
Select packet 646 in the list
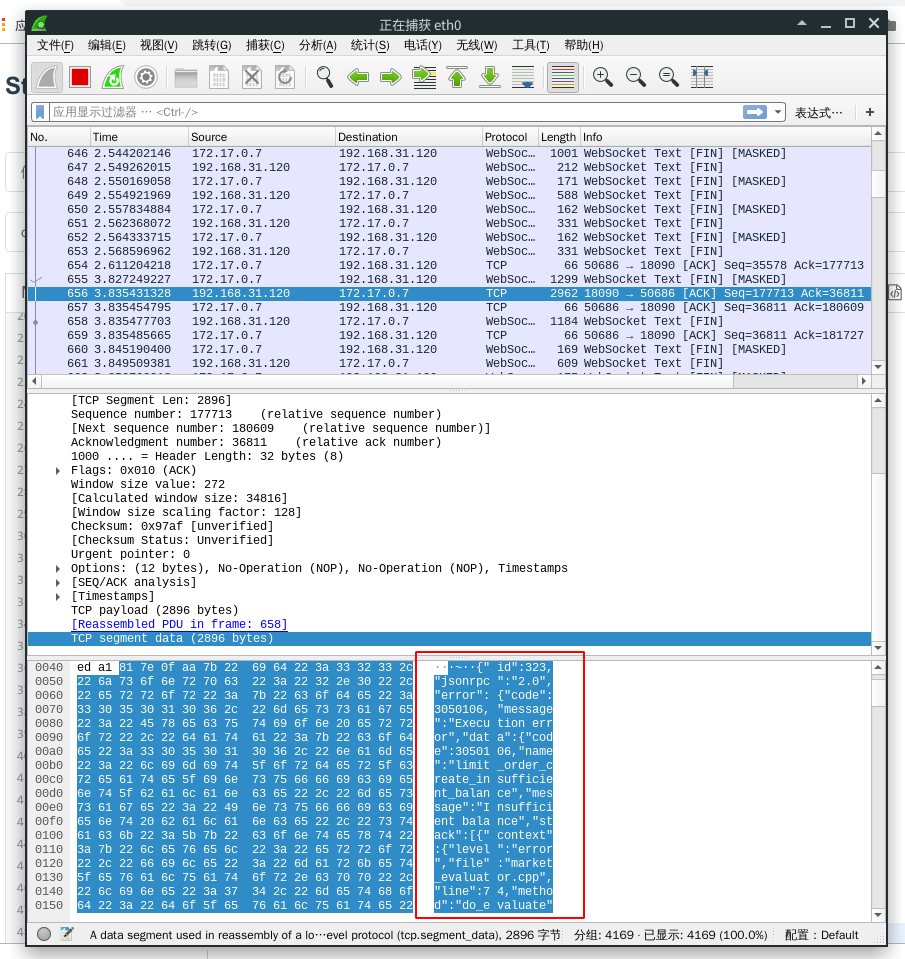(x=449, y=154)
